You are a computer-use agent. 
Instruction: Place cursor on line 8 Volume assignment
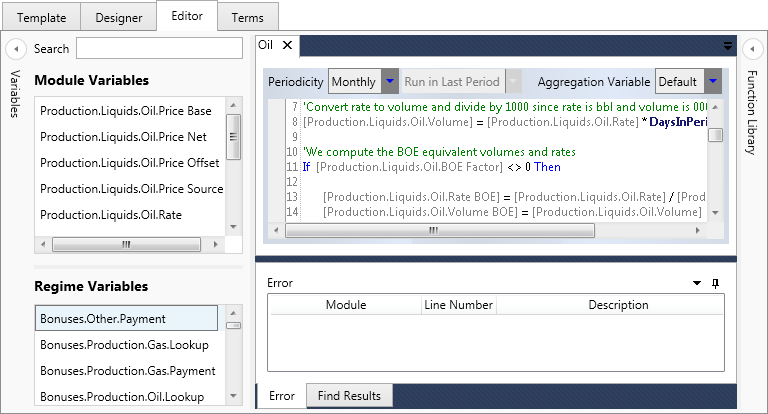pos(505,122)
